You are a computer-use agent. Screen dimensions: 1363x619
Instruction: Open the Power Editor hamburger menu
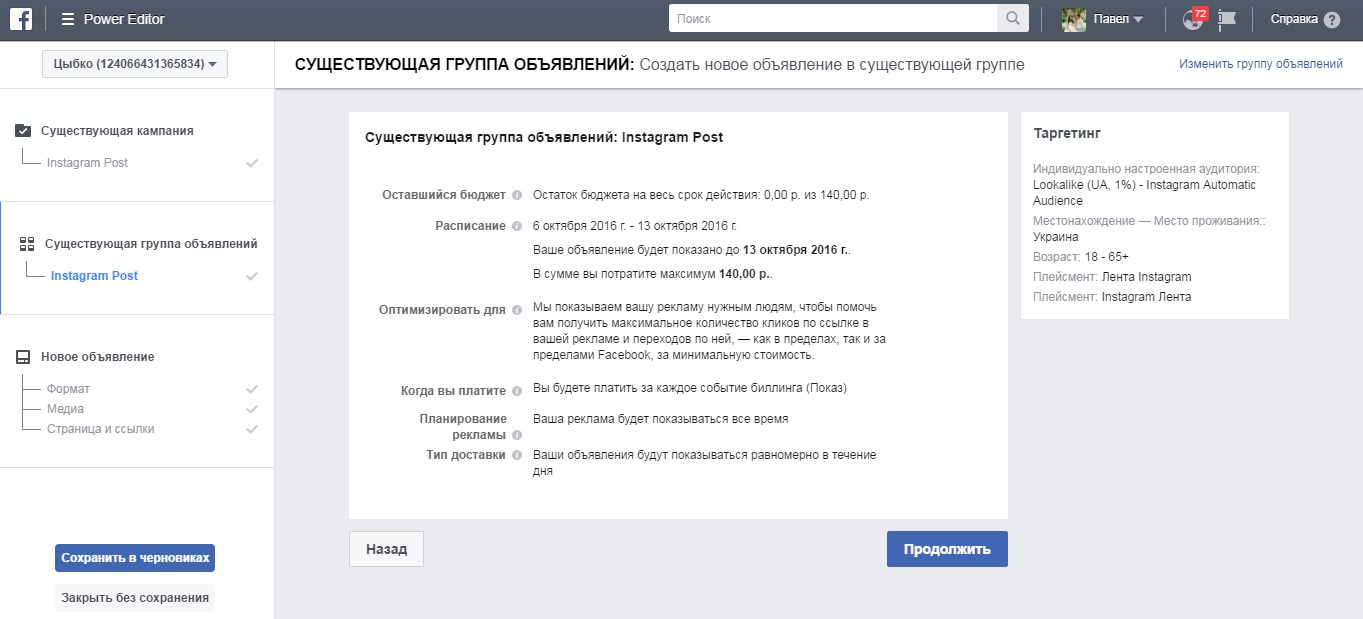click(x=67, y=19)
